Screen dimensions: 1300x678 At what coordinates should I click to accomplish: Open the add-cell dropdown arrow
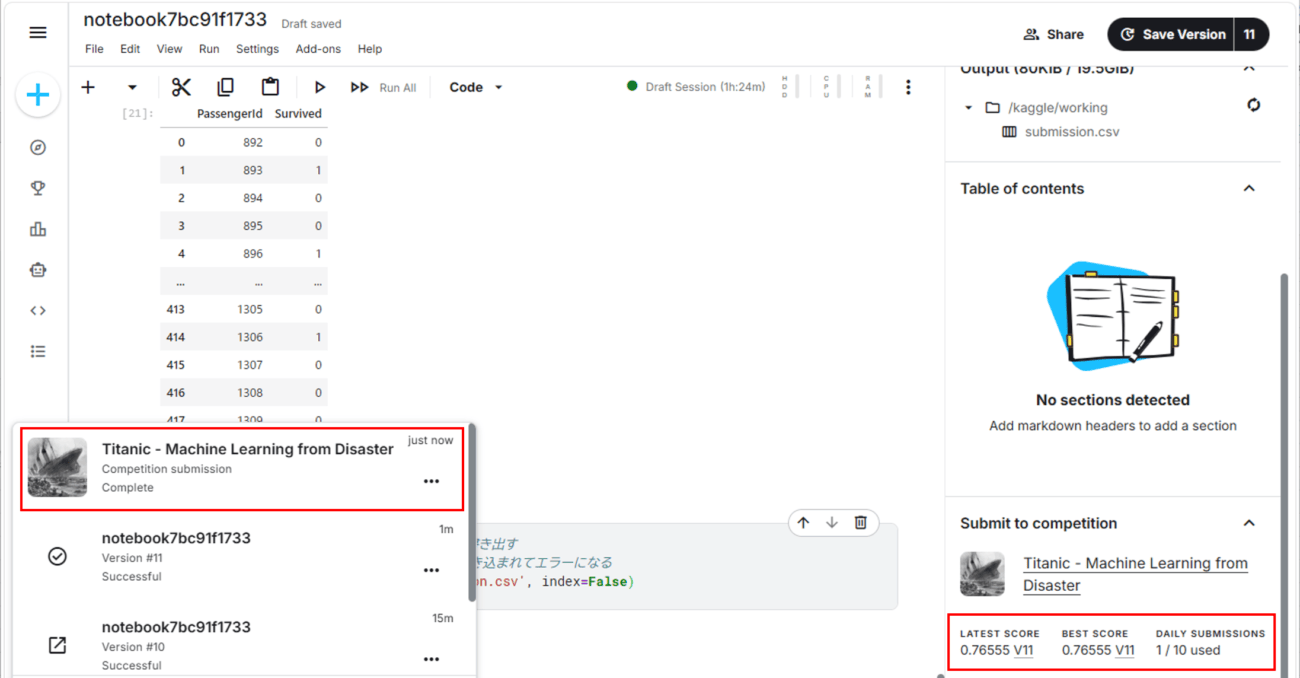[x=132, y=87]
